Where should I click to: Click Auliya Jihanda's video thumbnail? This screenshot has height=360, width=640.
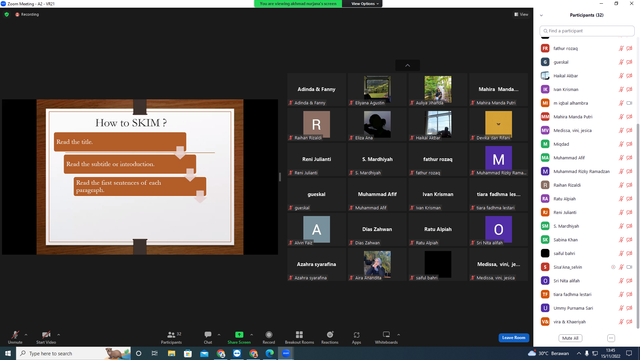(x=438, y=90)
